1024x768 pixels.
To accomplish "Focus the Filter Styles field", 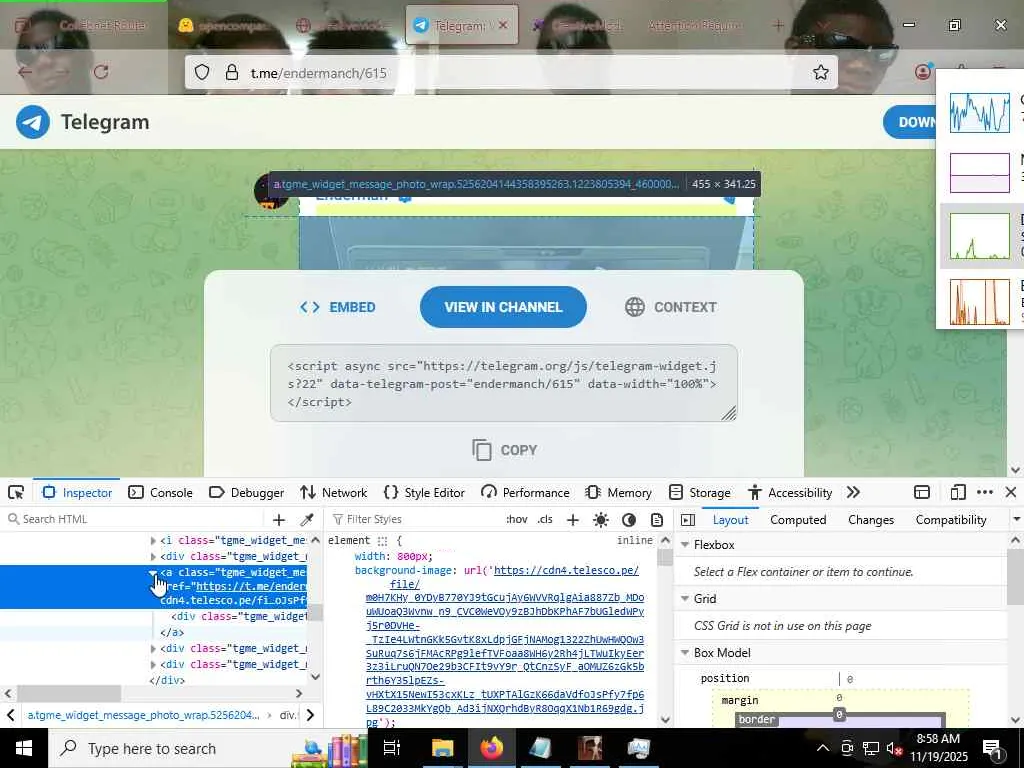I will click(x=415, y=519).
